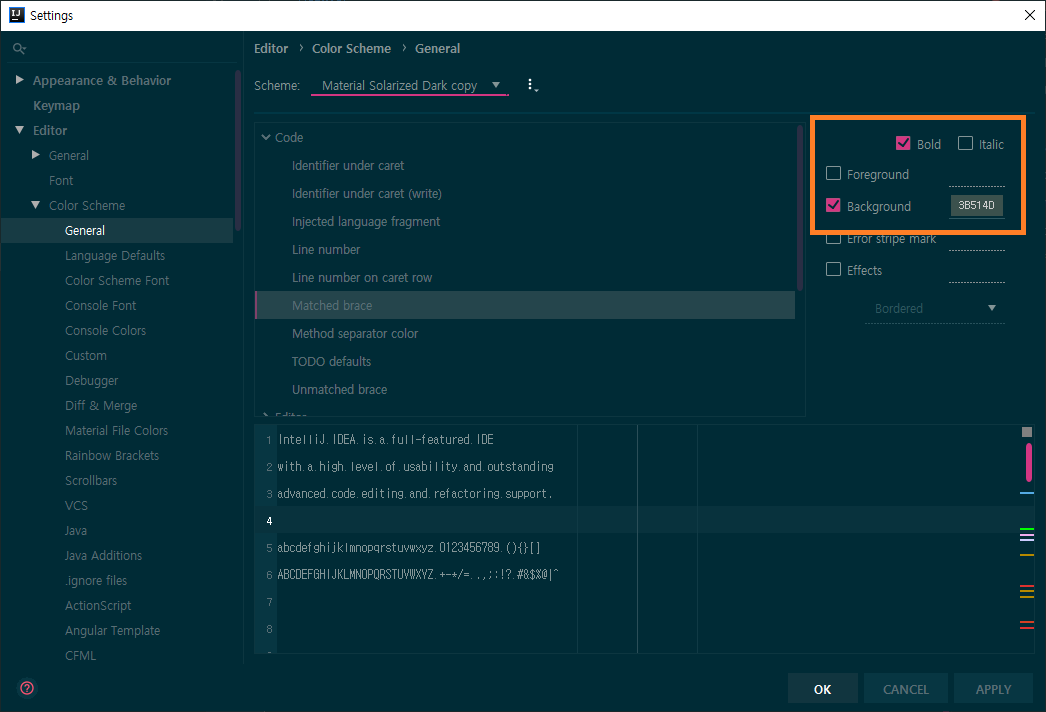Click the Error stripe mark color field

(x=977, y=241)
